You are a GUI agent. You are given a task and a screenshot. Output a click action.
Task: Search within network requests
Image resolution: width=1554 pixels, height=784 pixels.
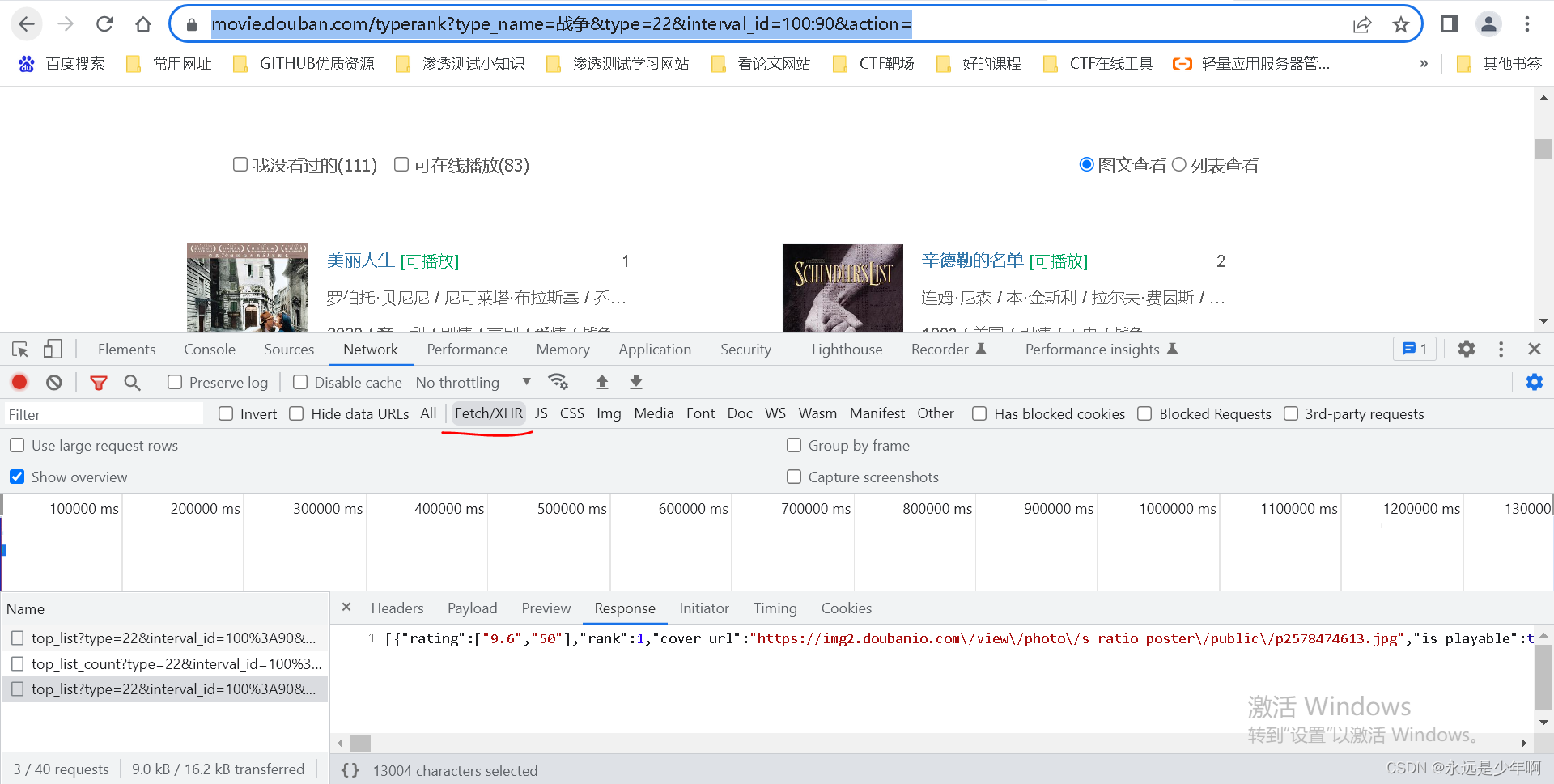[133, 382]
